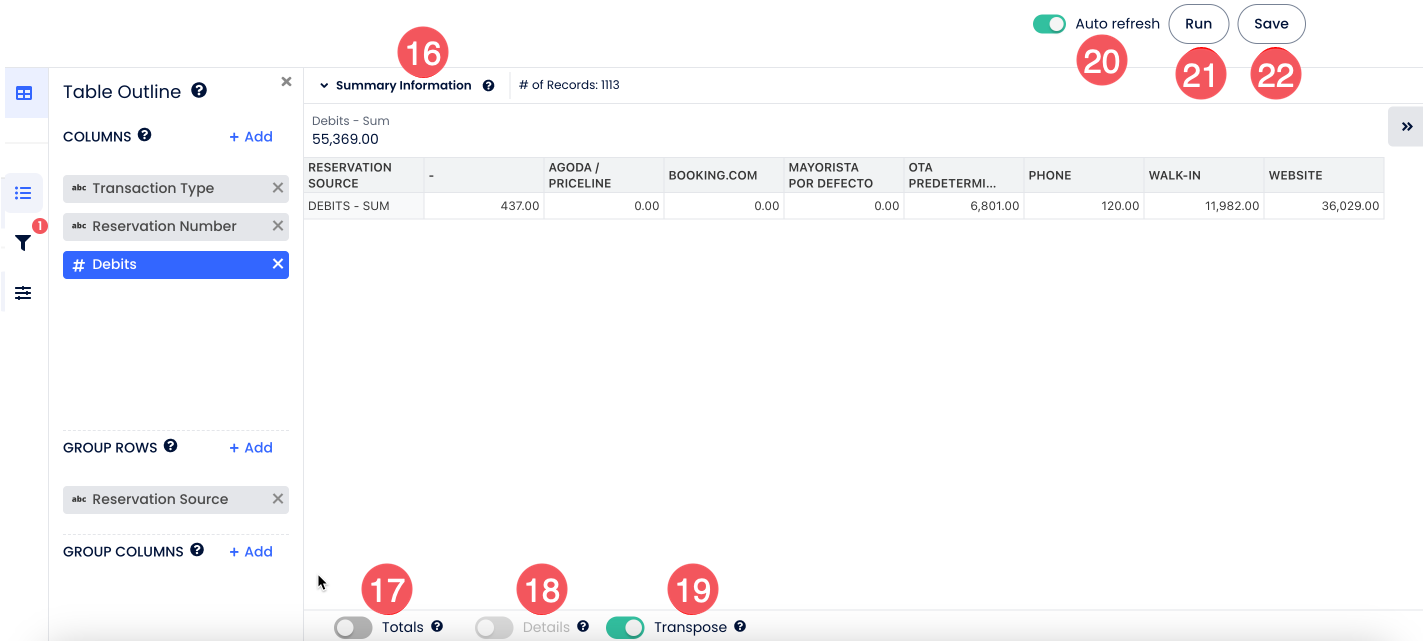Close the Table Outline panel
This screenshot has height=641, width=1423.
coord(286,82)
